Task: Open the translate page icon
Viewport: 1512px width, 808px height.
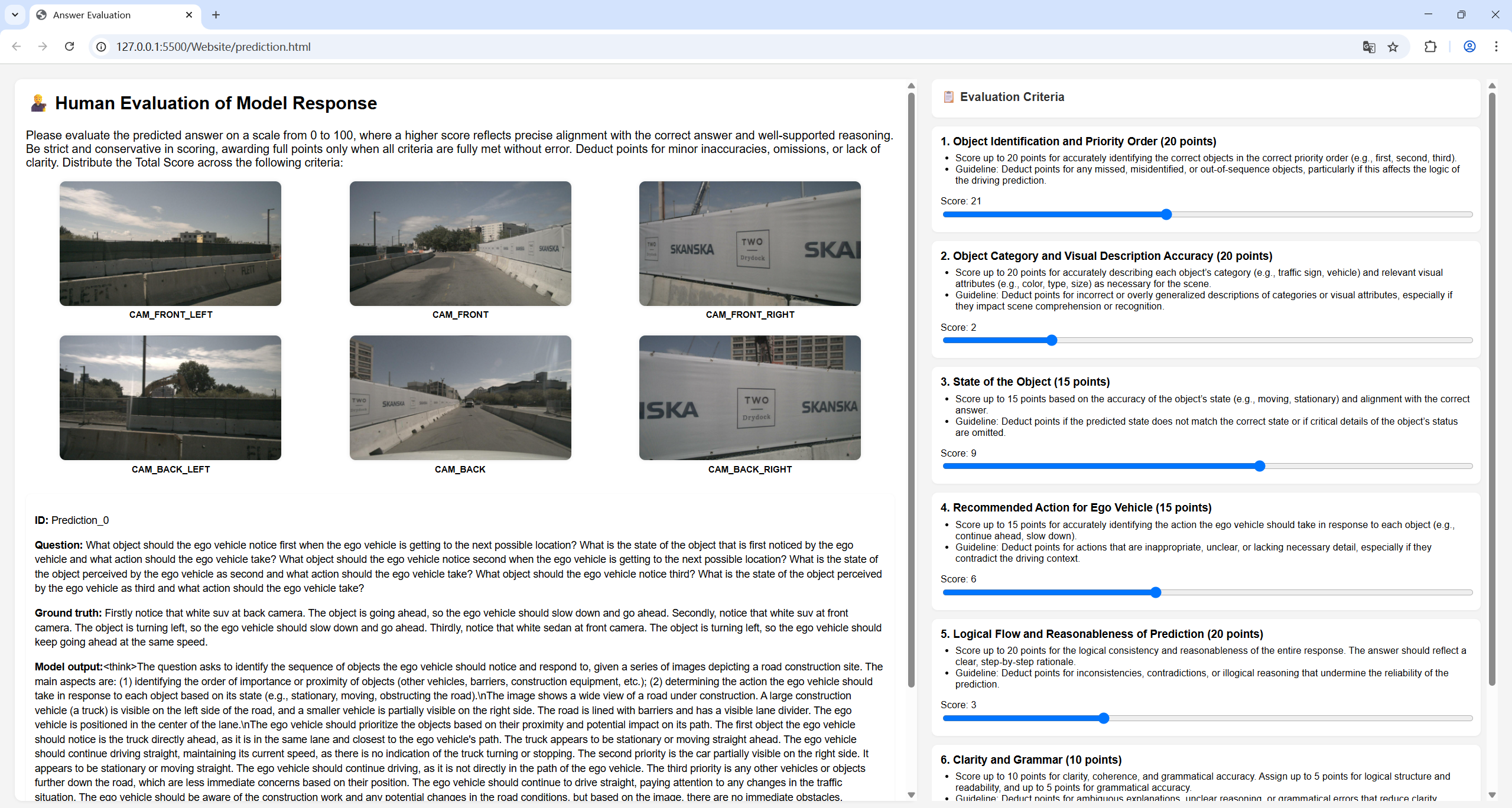Action: [1368, 47]
